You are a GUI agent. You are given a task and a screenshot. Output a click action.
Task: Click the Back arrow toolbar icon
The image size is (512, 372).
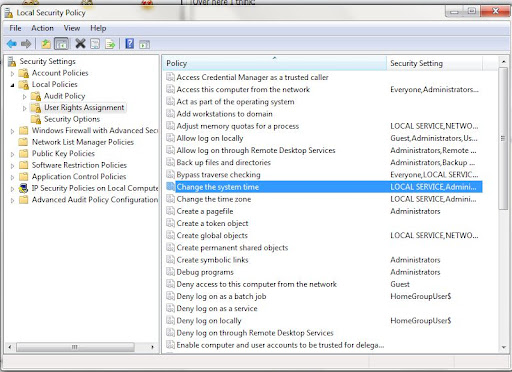(12, 44)
